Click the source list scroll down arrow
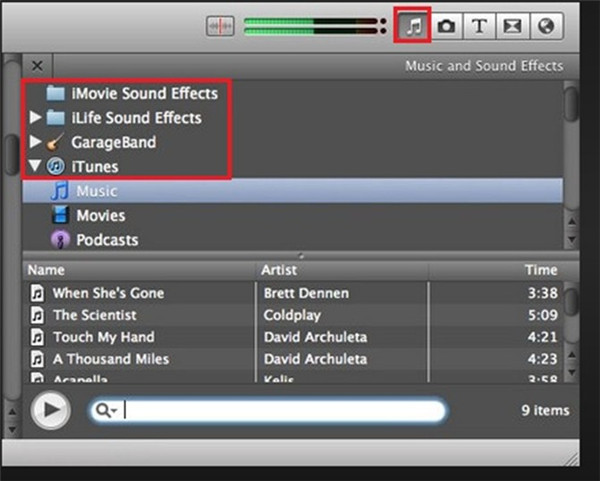Viewport: 600px width, 481px height. tap(572, 240)
